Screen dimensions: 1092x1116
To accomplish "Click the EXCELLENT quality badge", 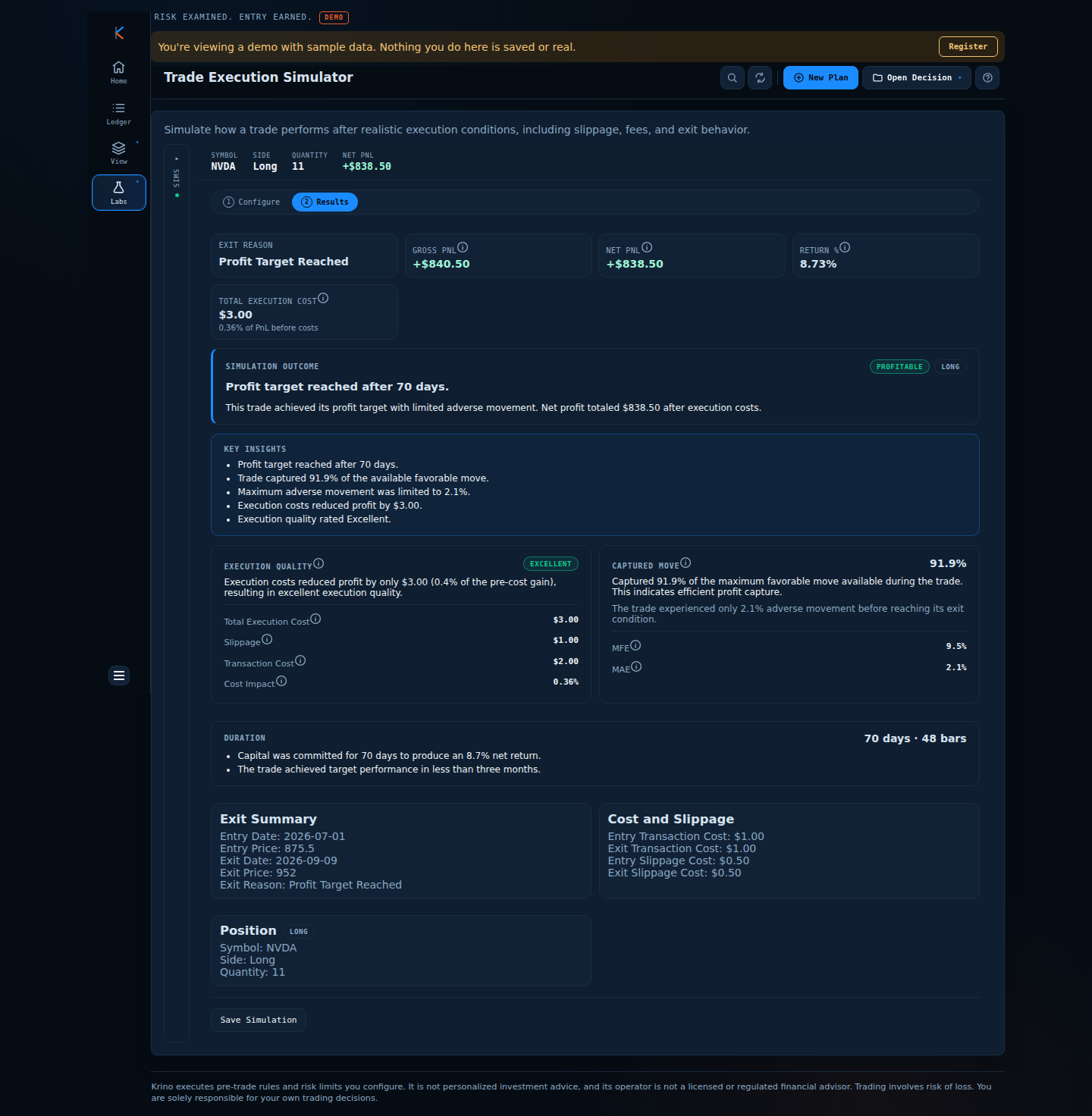I will tap(551, 564).
